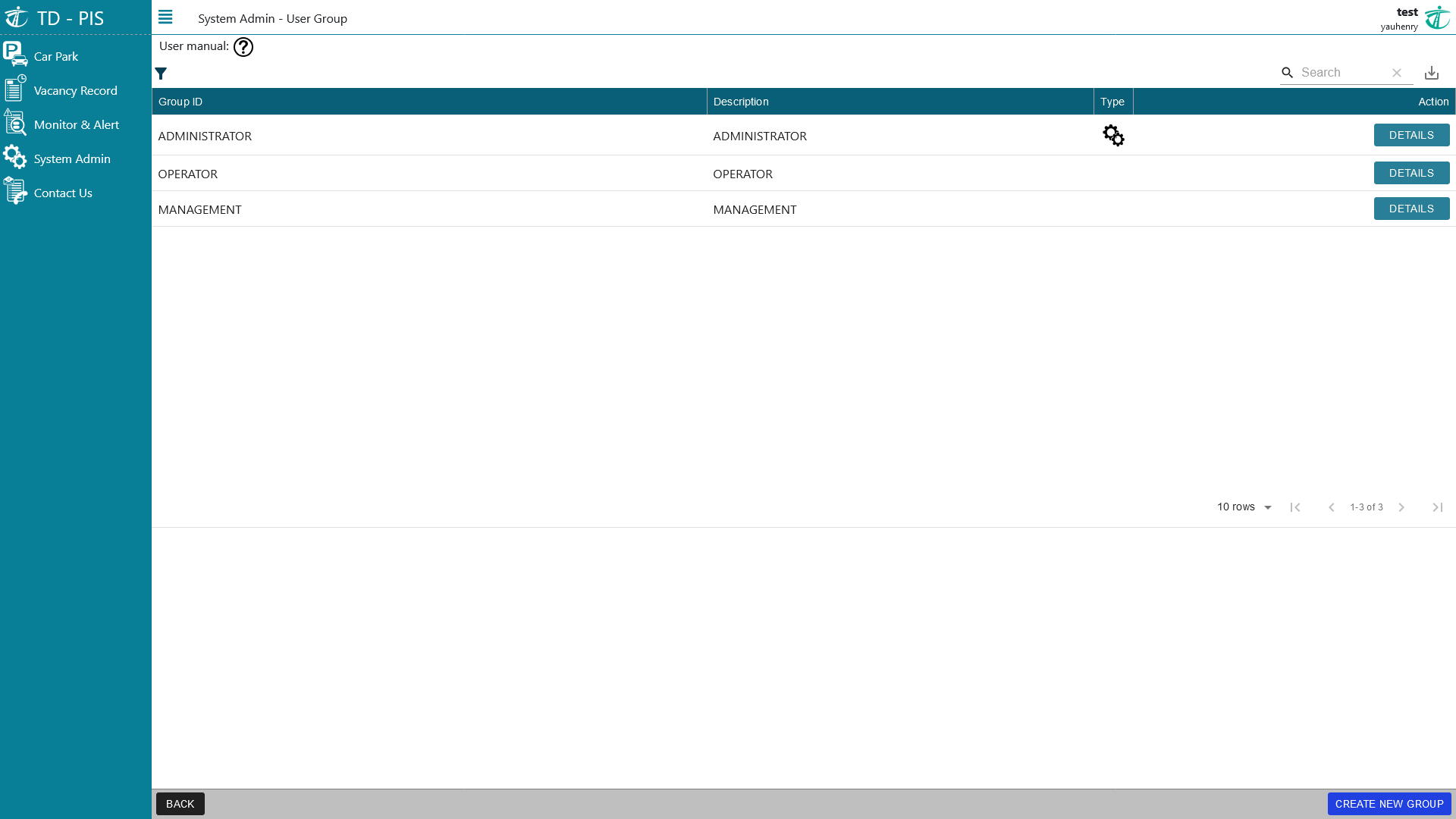Click the Create New Group button
The image size is (1456, 819).
click(x=1389, y=804)
